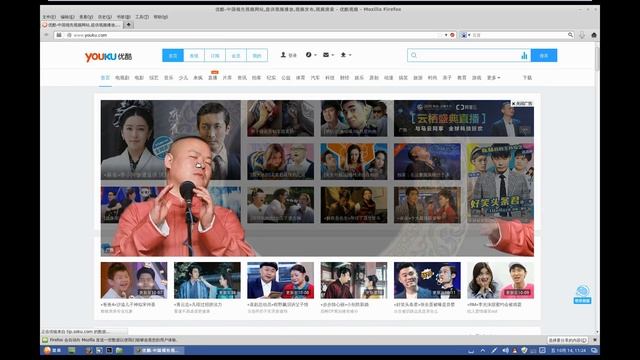Screen dimensions: 640x360
Task: Expand the system tray hidden icons arrow
Action: click(x=483, y=350)
